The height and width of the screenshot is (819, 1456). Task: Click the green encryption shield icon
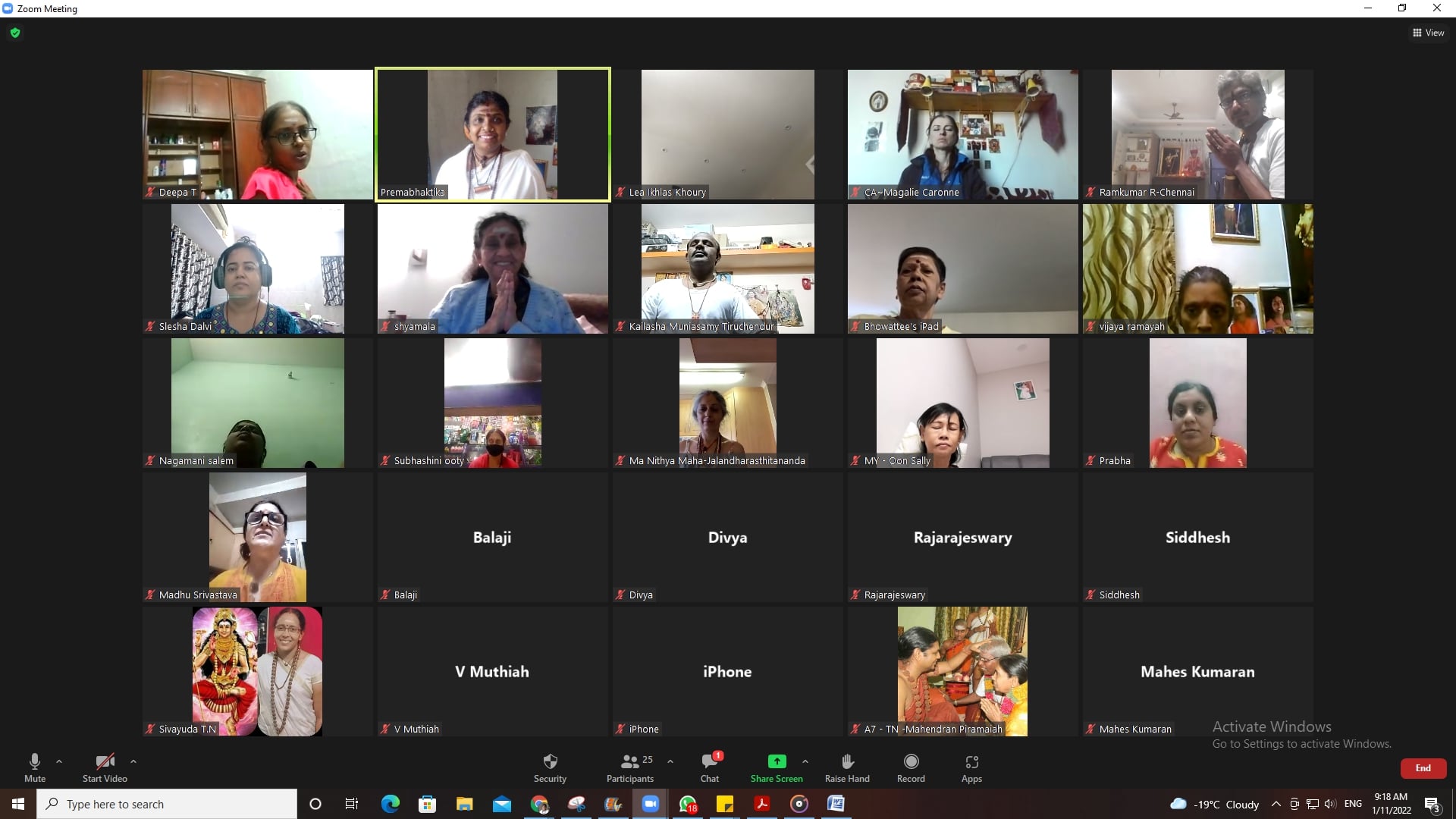[x=15, y=33]
